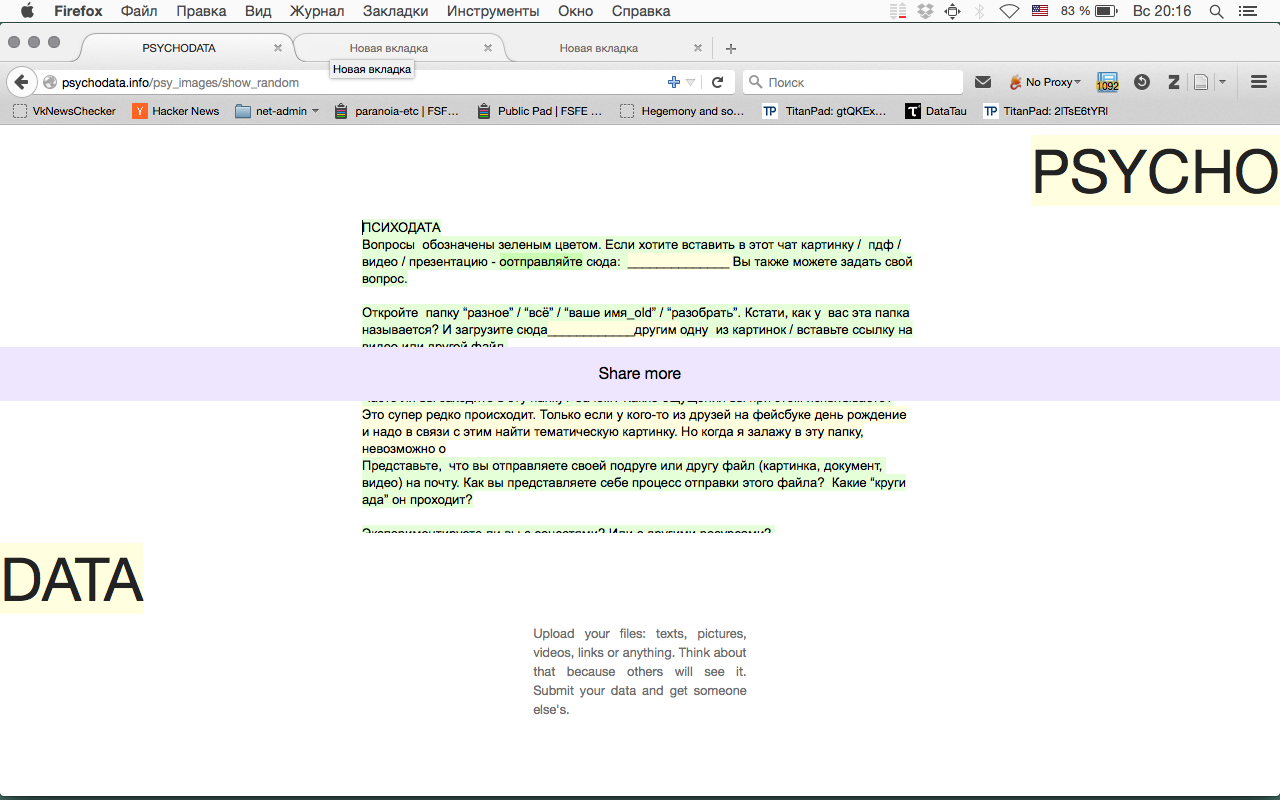The width and height of the screenshot is (1280, 800).
Task: Click the Wi-Fi status icon
Action: 1010,11
